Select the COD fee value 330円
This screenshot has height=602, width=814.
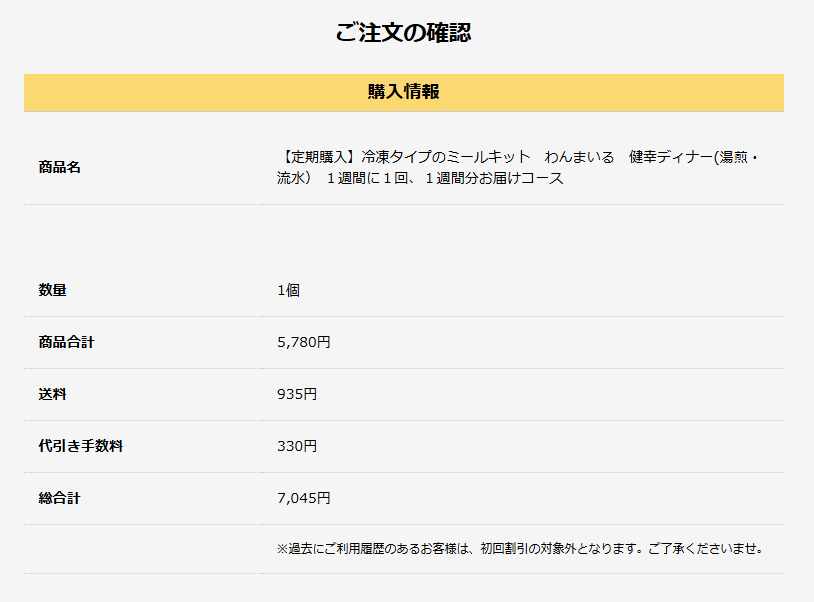tap(297, 446)
